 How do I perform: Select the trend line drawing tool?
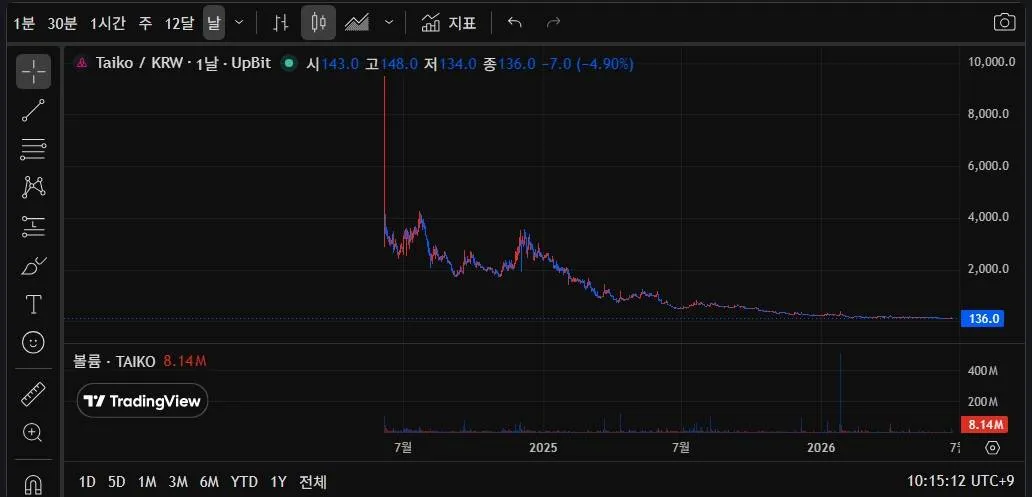(33, 111)
